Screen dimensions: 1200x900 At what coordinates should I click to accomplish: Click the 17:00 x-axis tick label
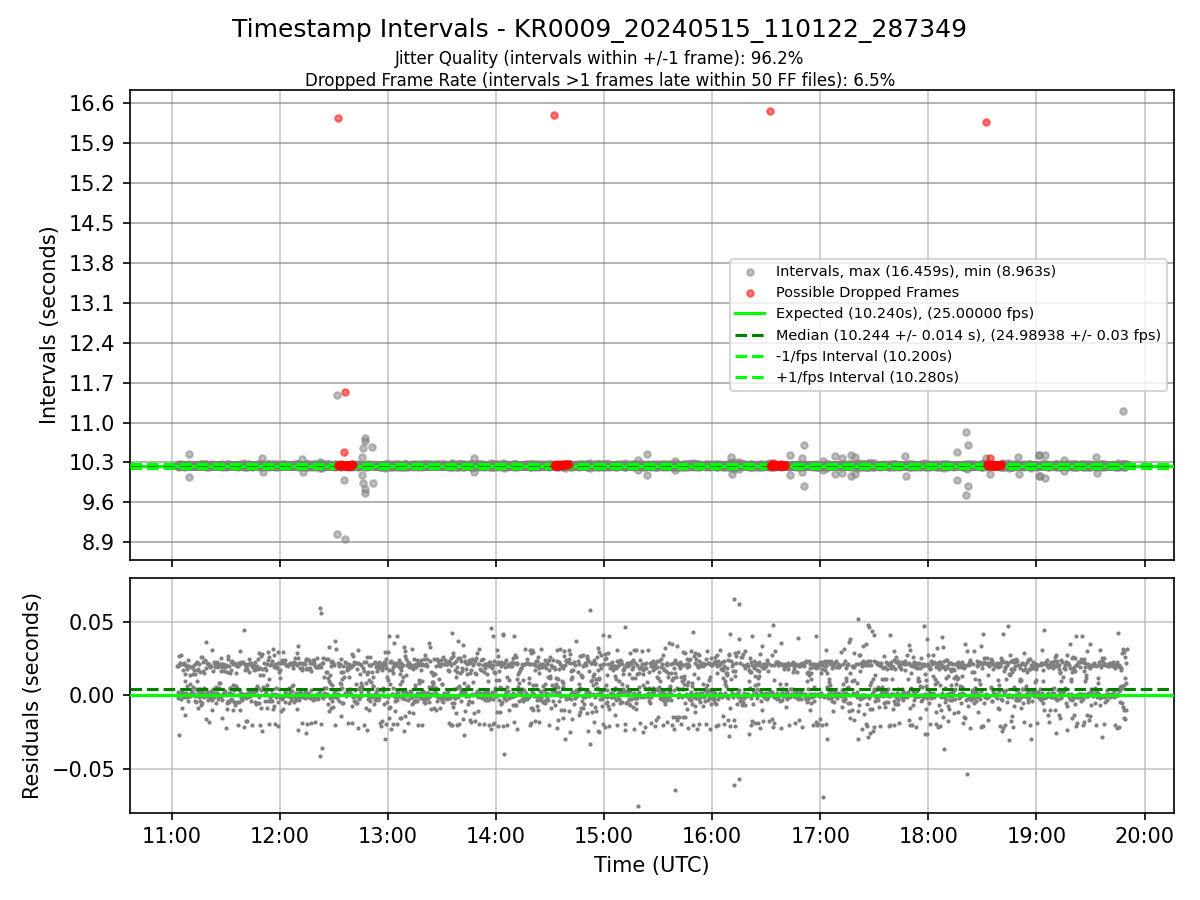pyautogui.click(x=820, y=834)
